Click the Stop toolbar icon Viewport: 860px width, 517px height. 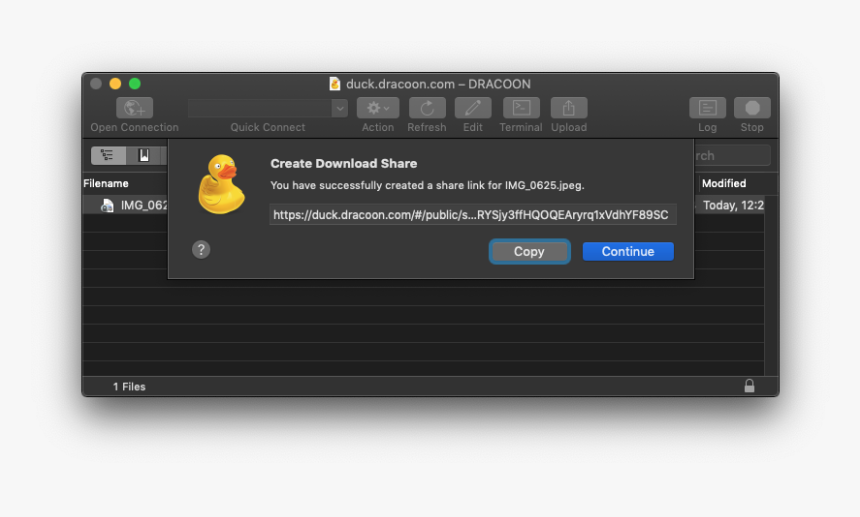[752, 108]
